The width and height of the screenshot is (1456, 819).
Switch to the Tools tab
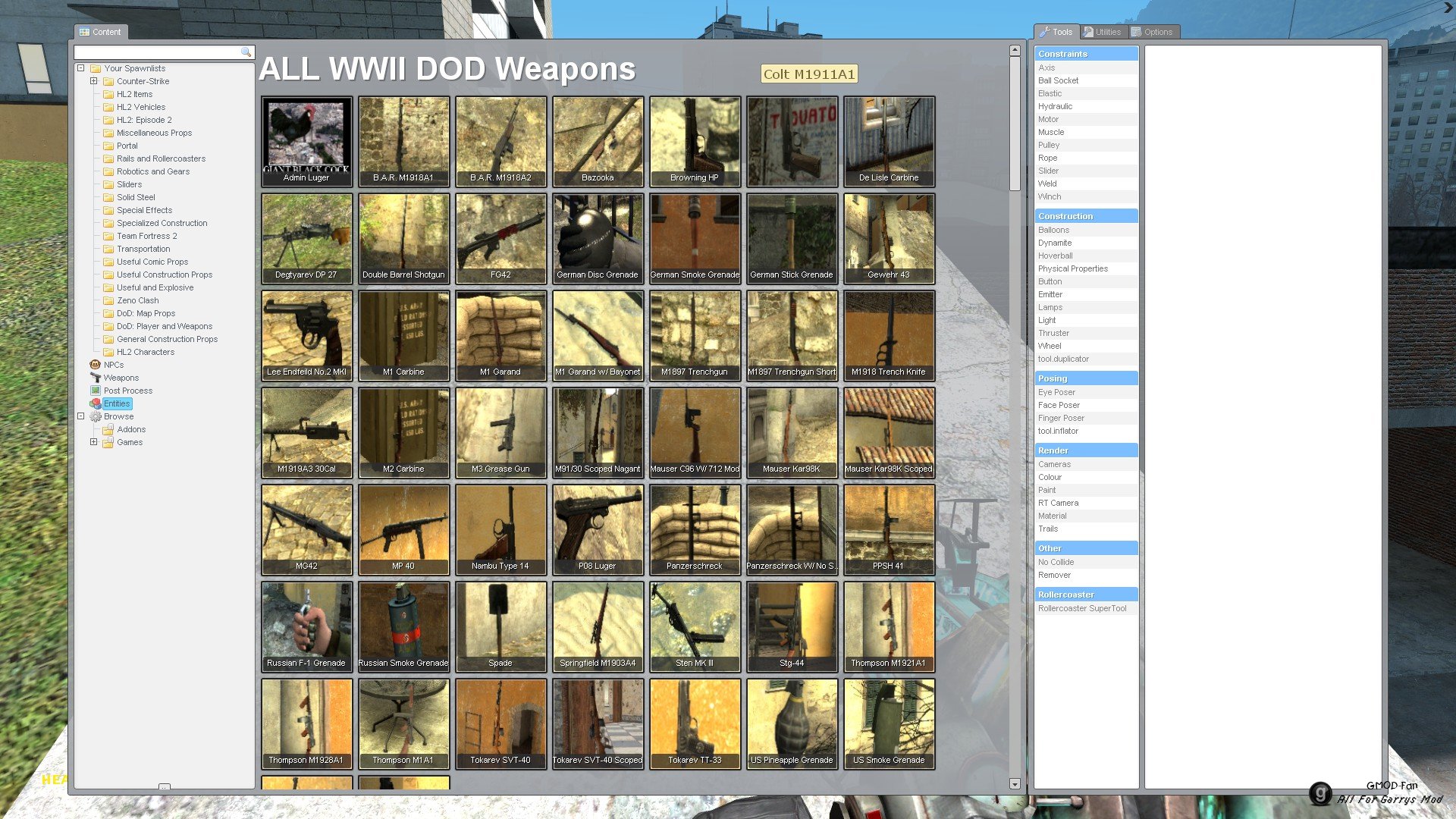point(1056,32)
